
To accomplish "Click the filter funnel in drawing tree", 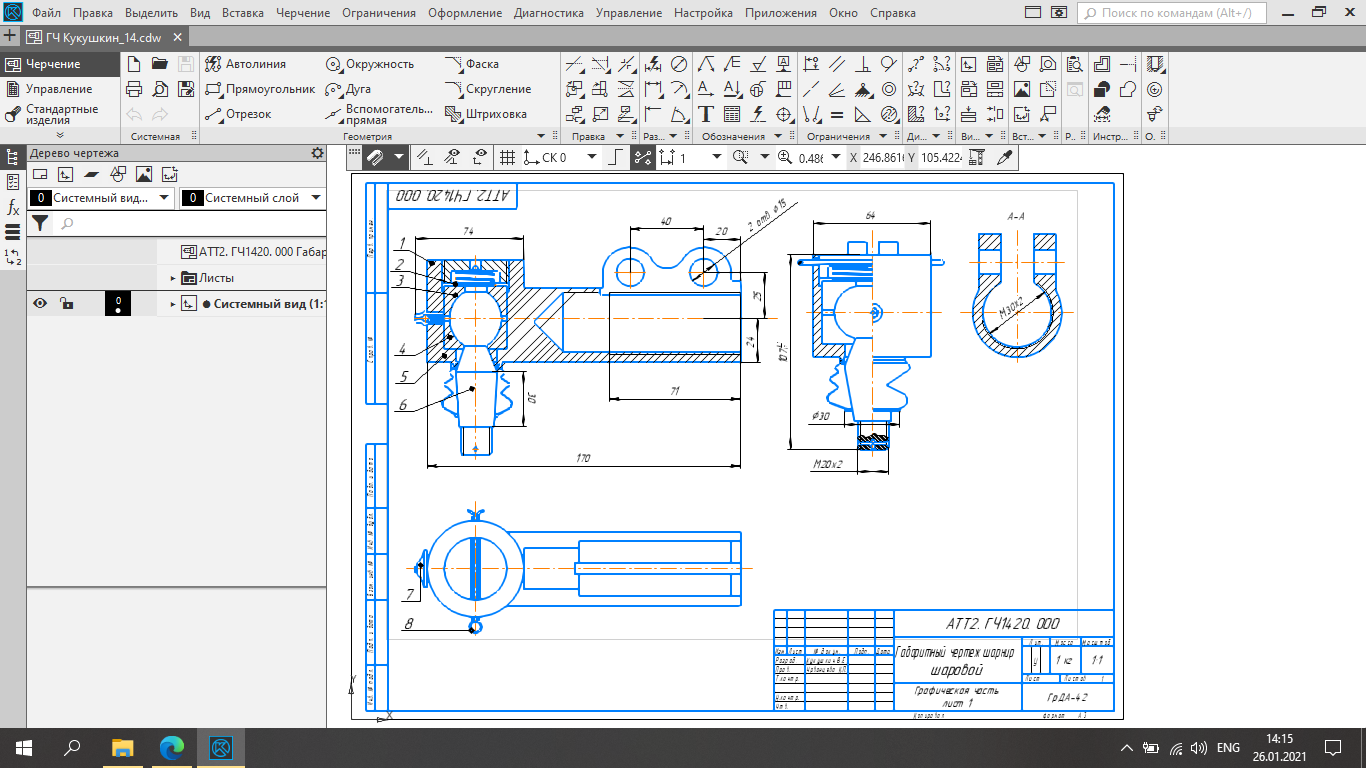I will point(40,223).
